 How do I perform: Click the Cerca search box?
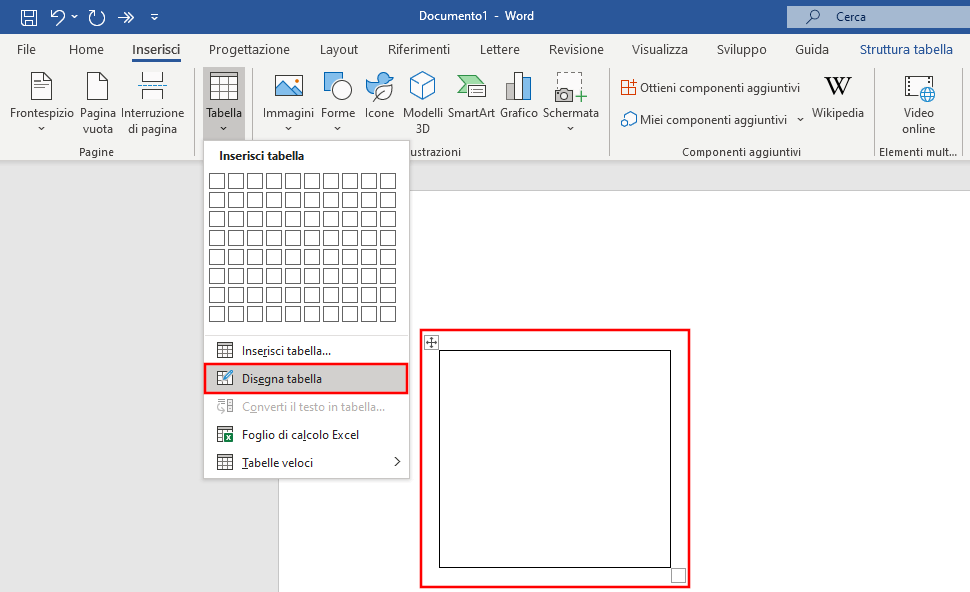point(878,17)
